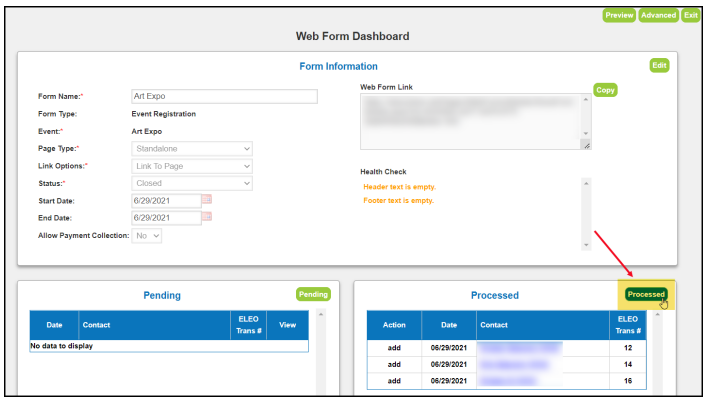Sort Pending table by Date column

(54, 325)
